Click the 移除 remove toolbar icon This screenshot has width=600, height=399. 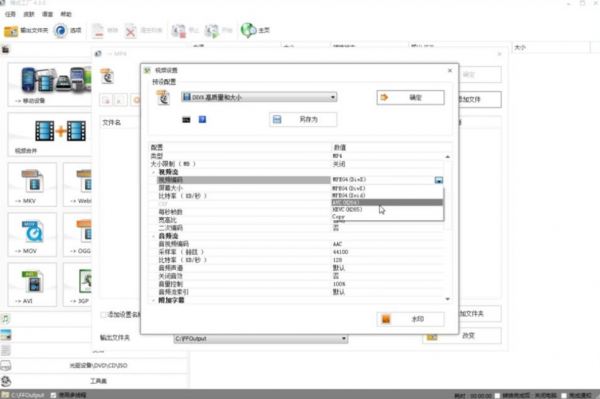98,31
